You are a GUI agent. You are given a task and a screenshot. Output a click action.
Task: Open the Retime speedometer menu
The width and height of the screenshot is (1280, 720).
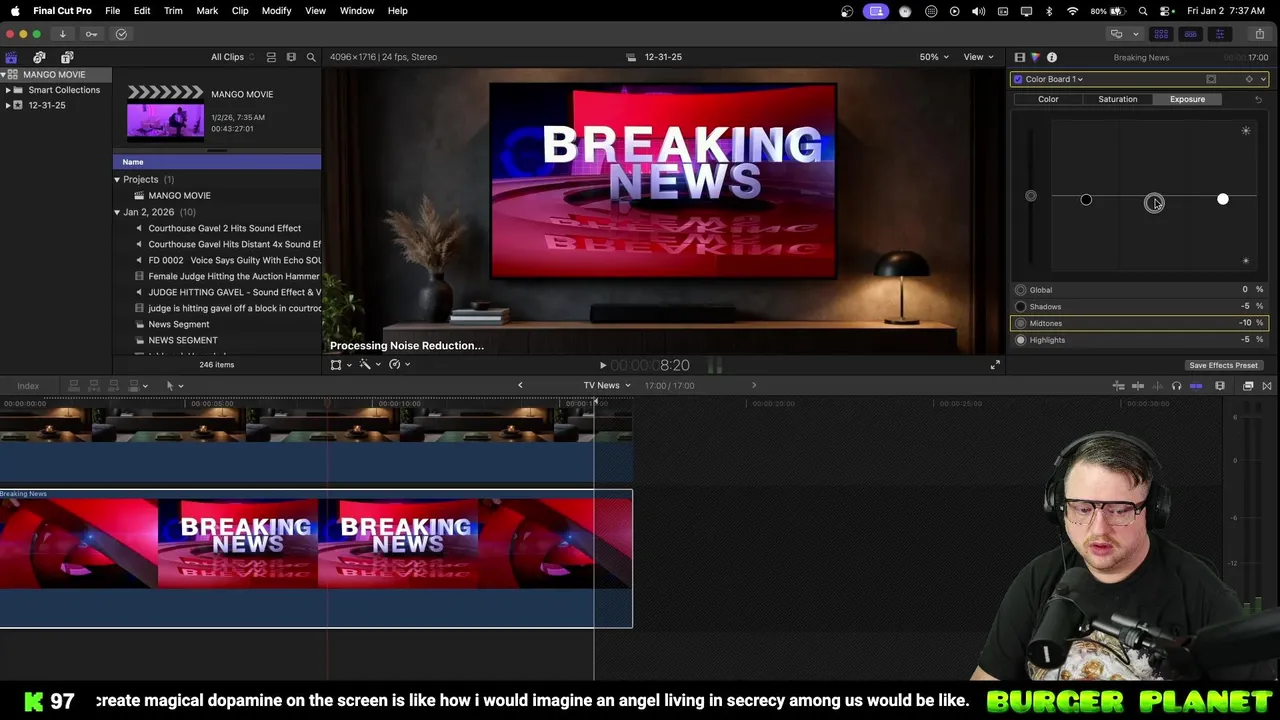point(399,365)
